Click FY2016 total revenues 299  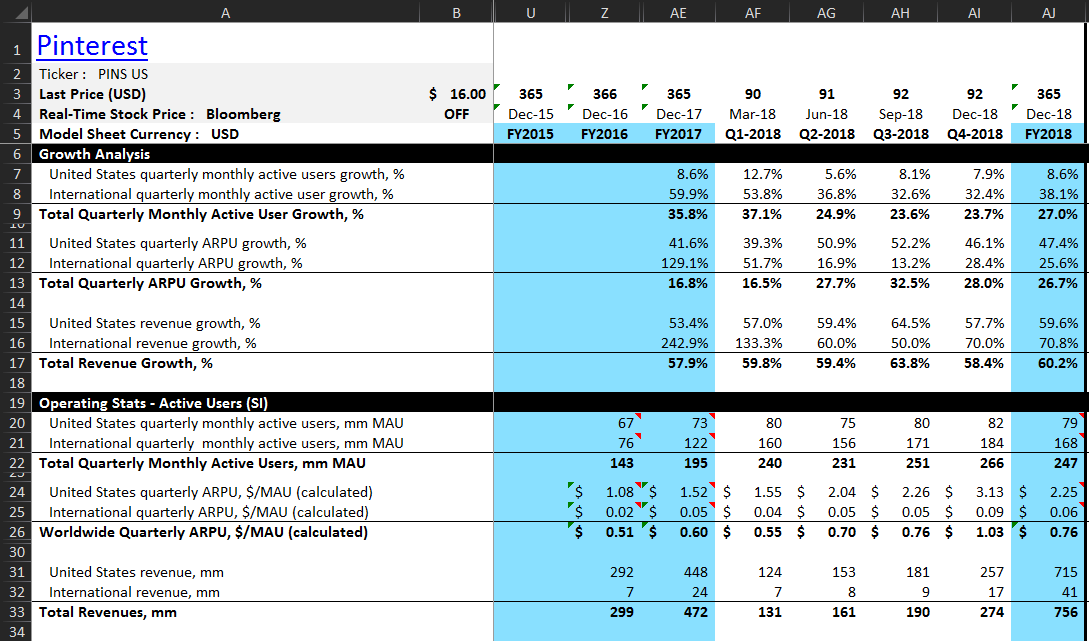(x=605, y=613)
